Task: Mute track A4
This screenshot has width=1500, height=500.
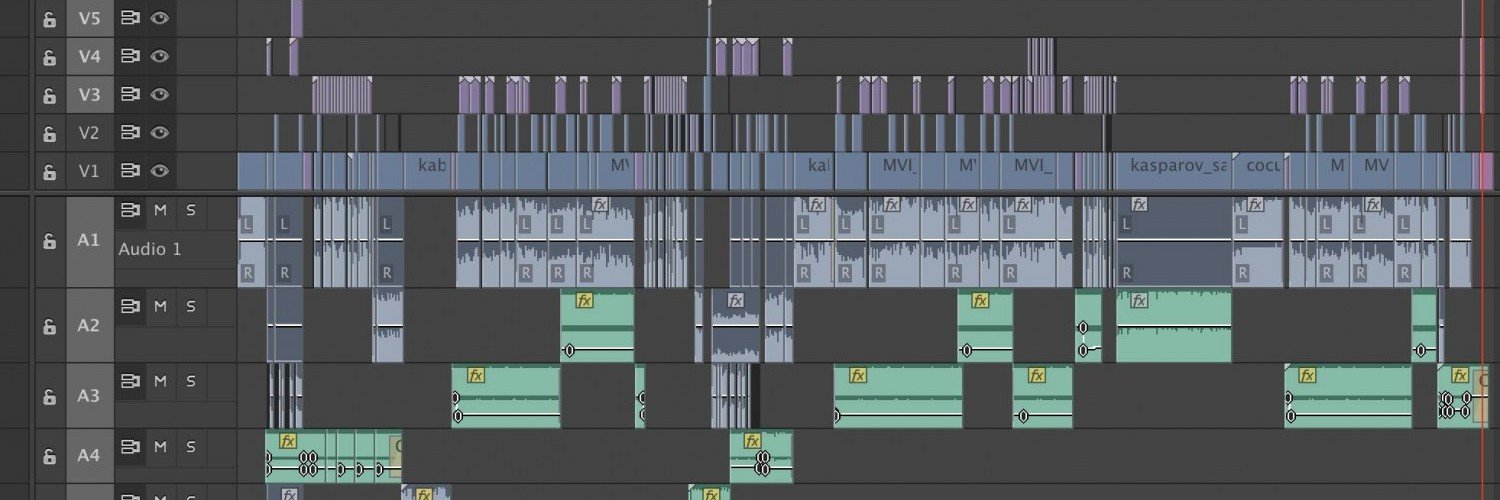Action: (x=159, y=446)
